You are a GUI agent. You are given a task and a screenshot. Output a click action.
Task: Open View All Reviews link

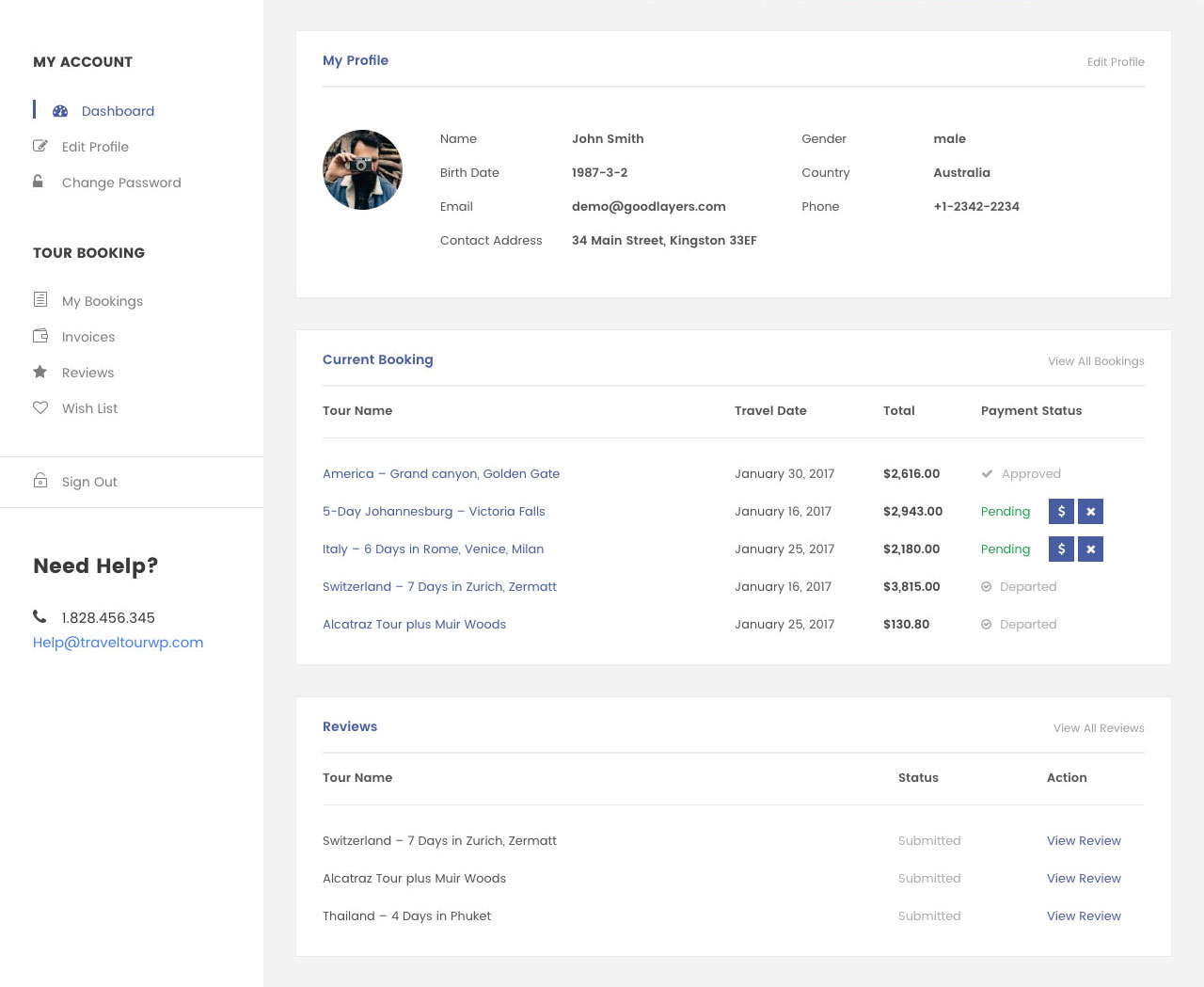click(1099, 728)
